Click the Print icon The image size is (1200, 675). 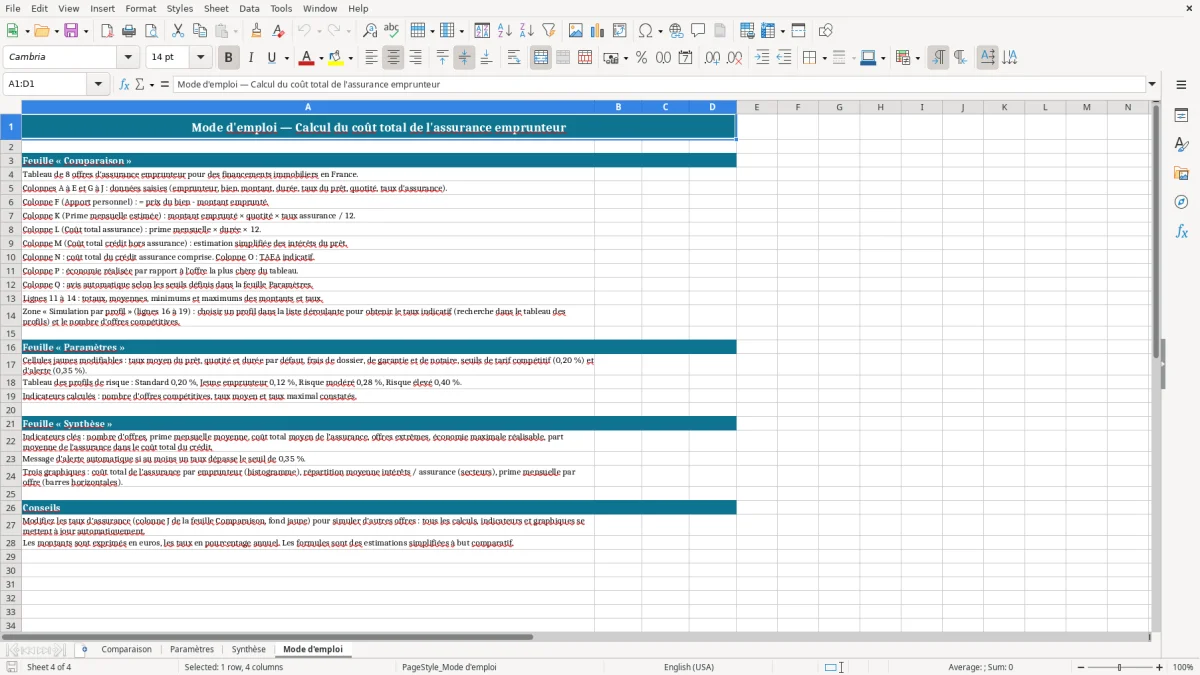pos(129,31)
